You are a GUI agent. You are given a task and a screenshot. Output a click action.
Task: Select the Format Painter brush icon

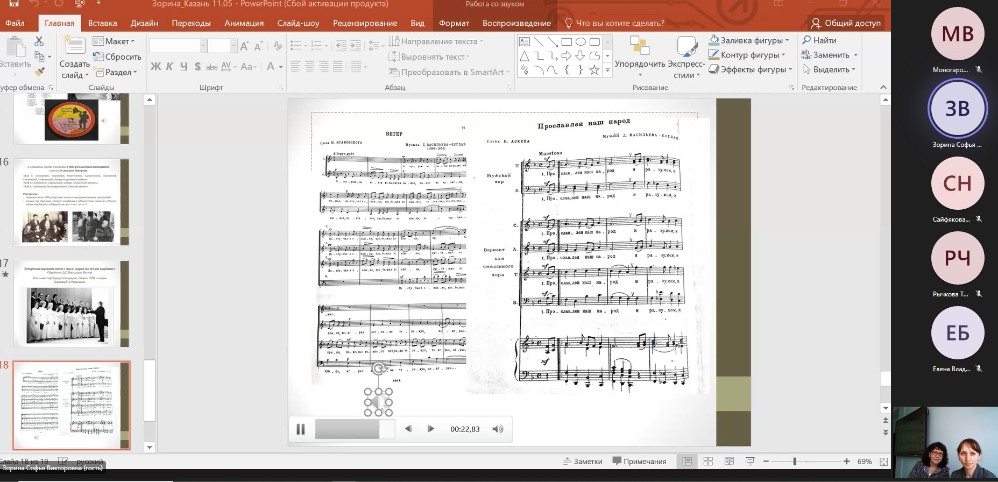click(x=40, y=71)
